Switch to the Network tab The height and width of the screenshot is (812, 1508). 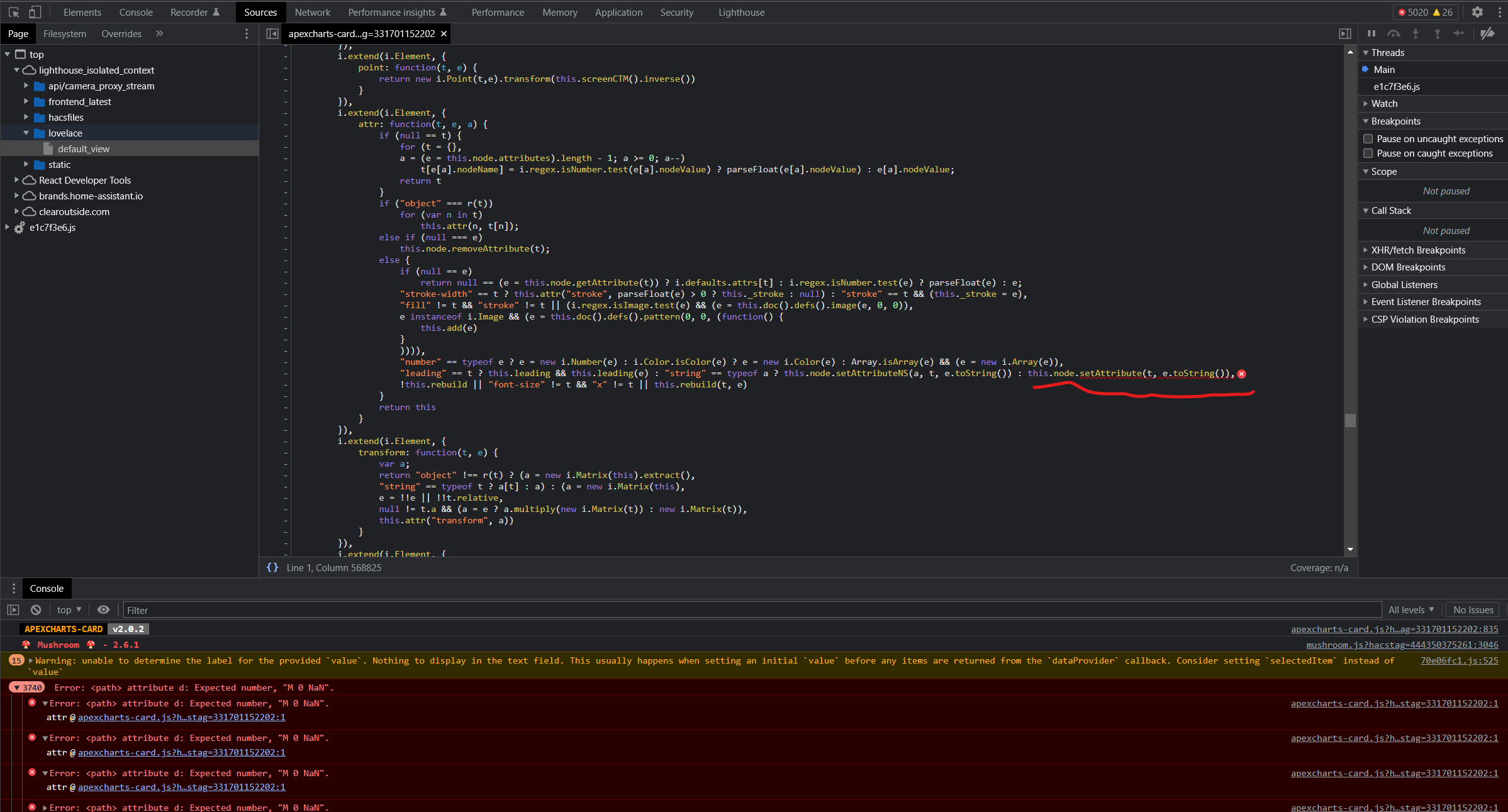[x=313, y=12]
